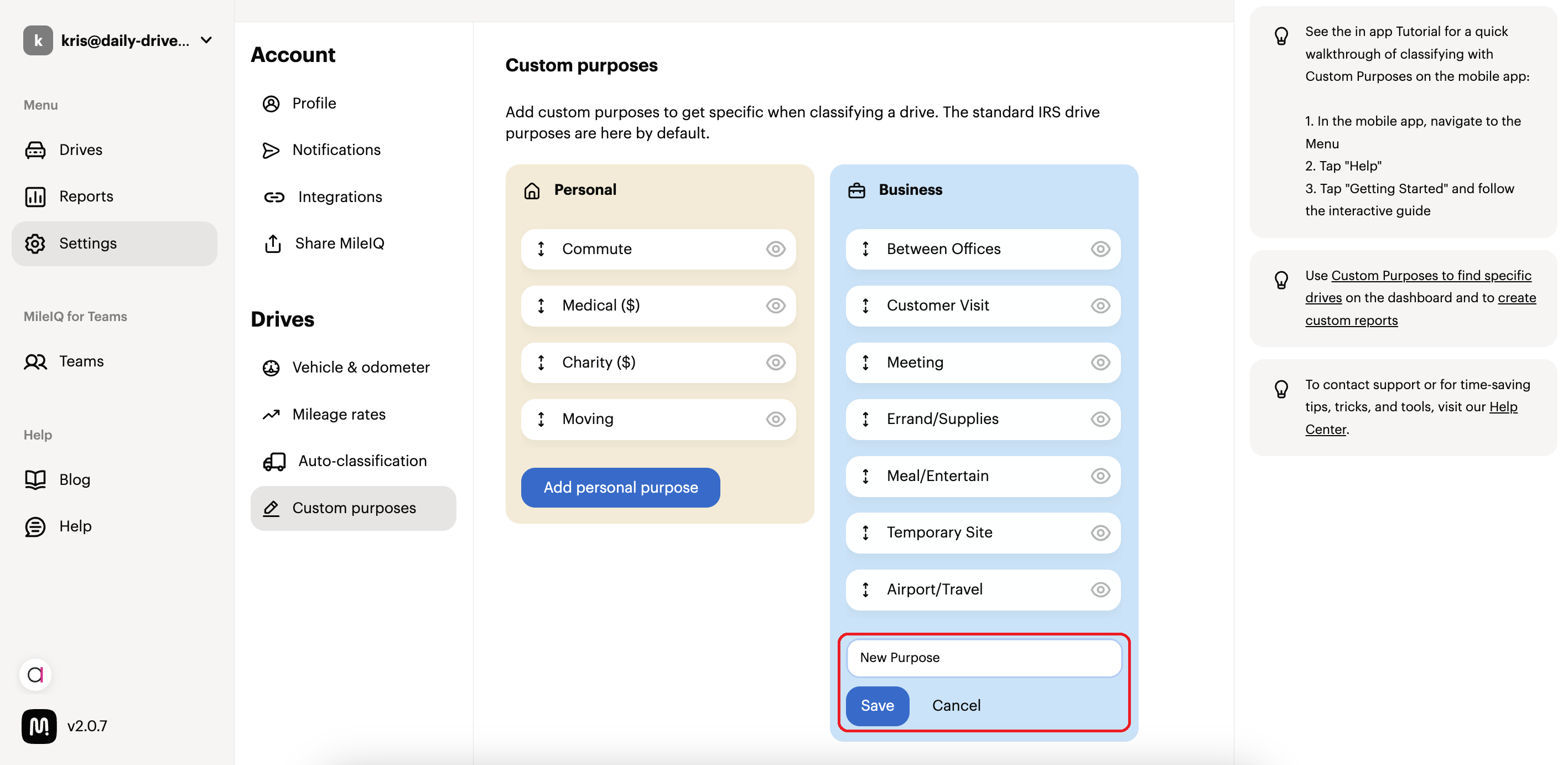Click the Vehicle & odometer gauge icon
The image size is (1568, 765).
[x=271, y=368]
